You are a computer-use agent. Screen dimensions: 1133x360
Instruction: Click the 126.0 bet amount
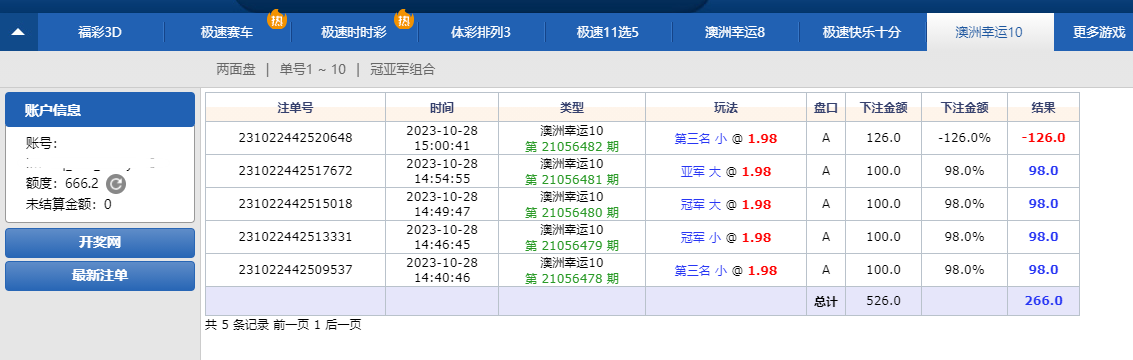(x=883, y=138)
